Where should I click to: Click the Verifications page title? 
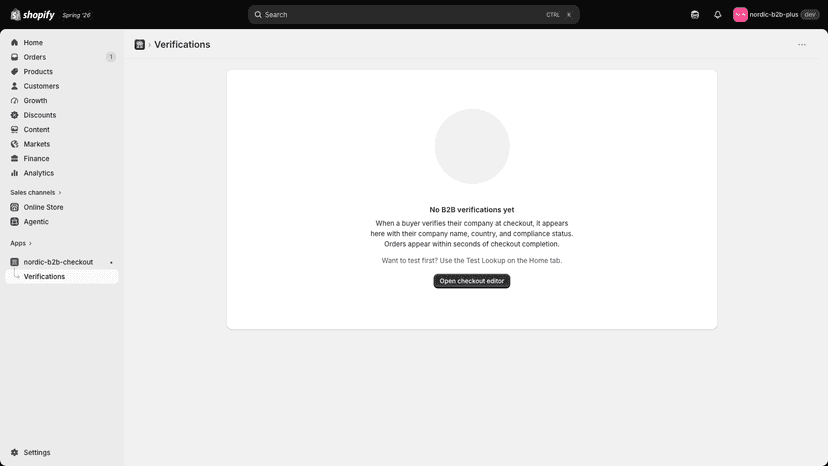tap(182, 45)
